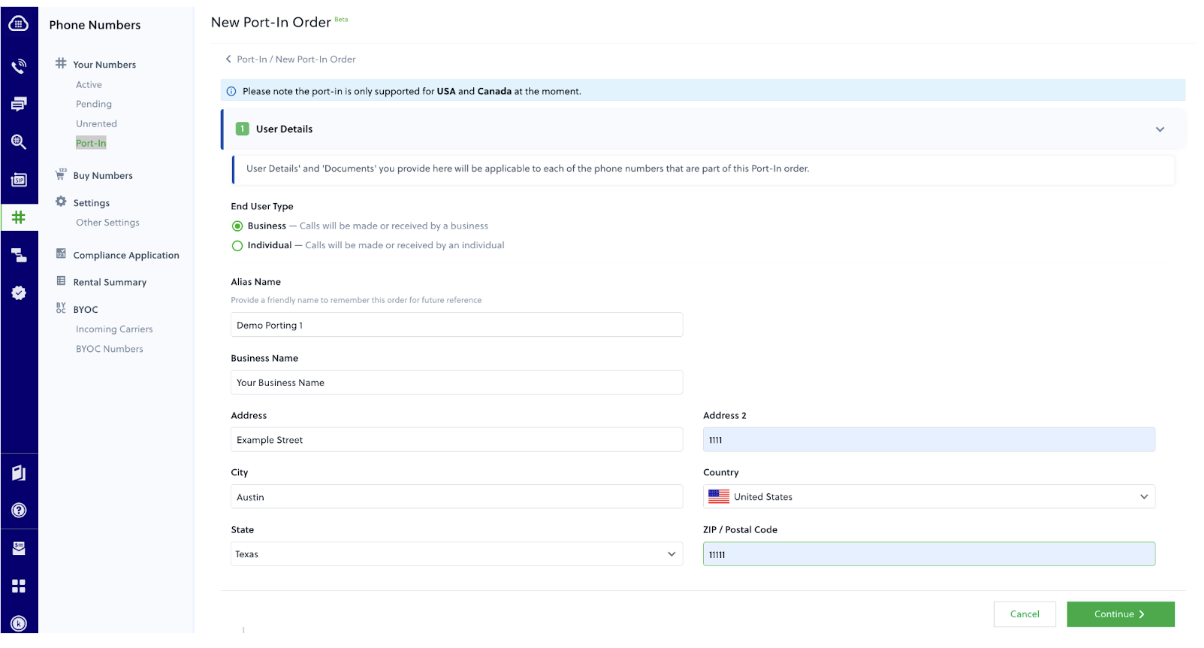Screen dimensions: 1204x648
Task: Click the Continue button
Action: pos(1120,614)
